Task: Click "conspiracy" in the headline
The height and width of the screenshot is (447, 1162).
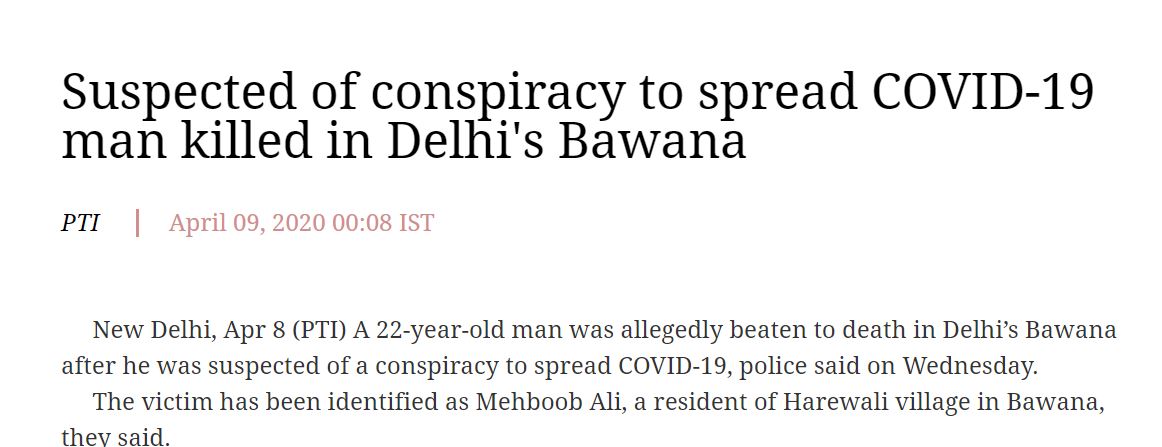Action: click(x=501, y=93)
